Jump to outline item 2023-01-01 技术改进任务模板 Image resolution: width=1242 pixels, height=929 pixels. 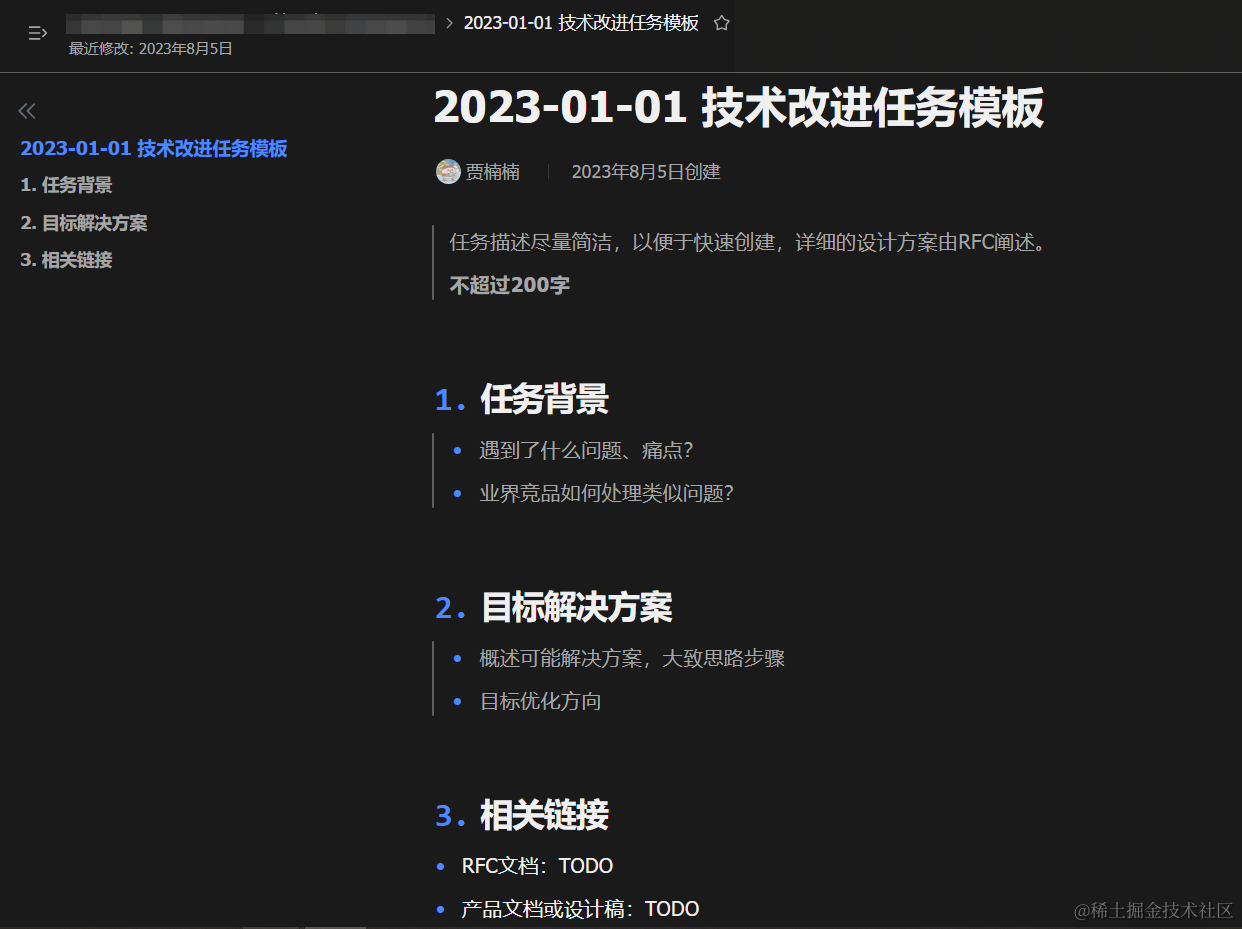[154, 149]
